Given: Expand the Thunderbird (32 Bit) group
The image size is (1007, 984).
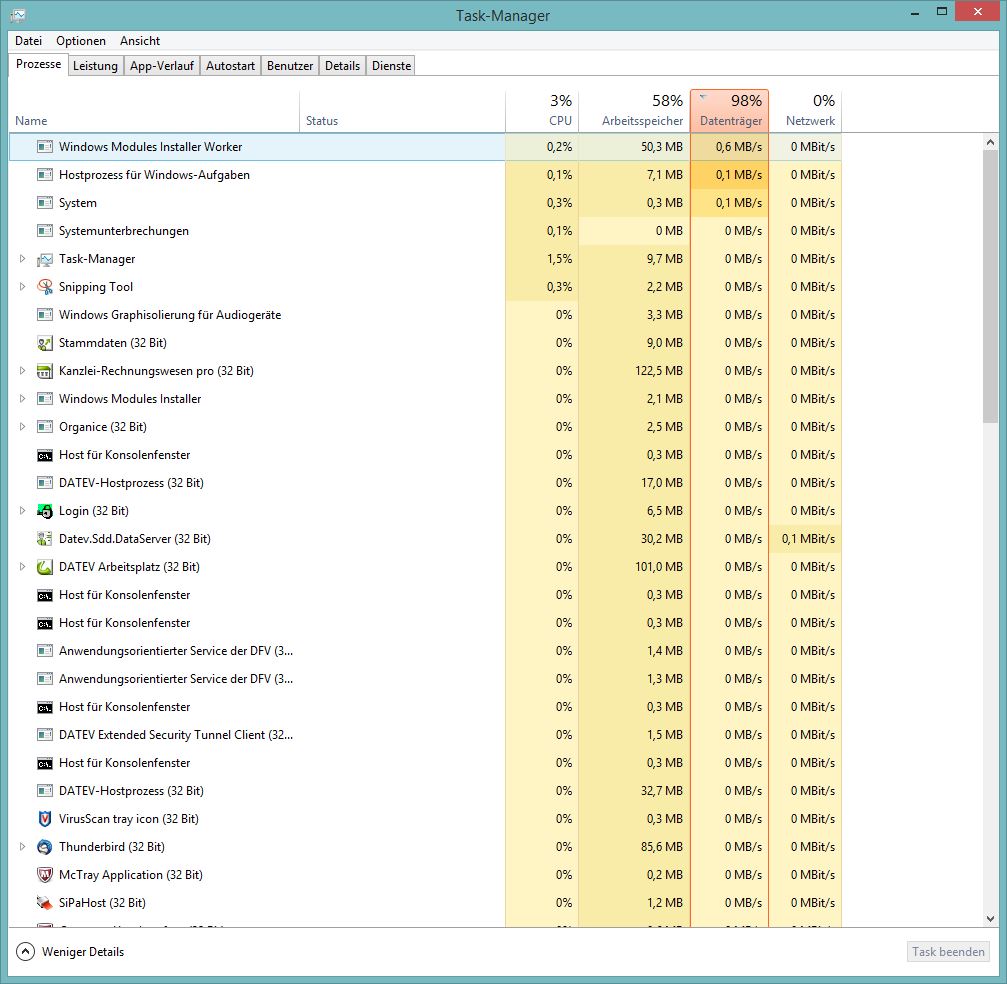Looking at the screenshot, I should point(22,847).
